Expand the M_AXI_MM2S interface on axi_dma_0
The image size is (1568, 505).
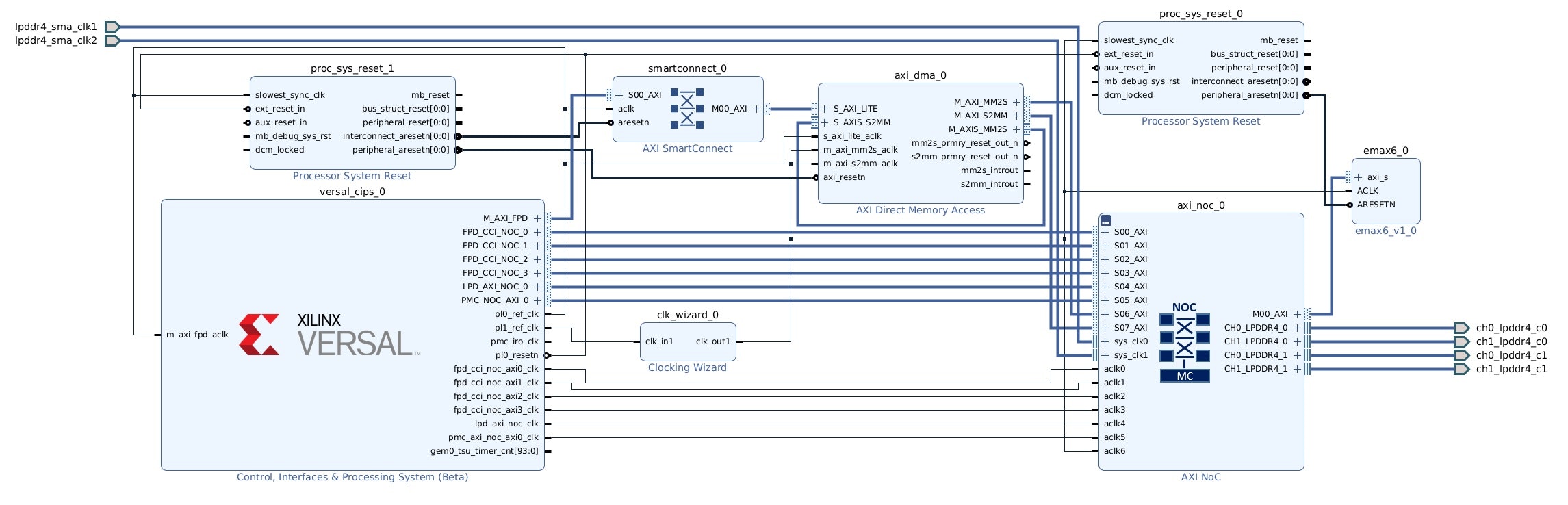(1016, 102)
